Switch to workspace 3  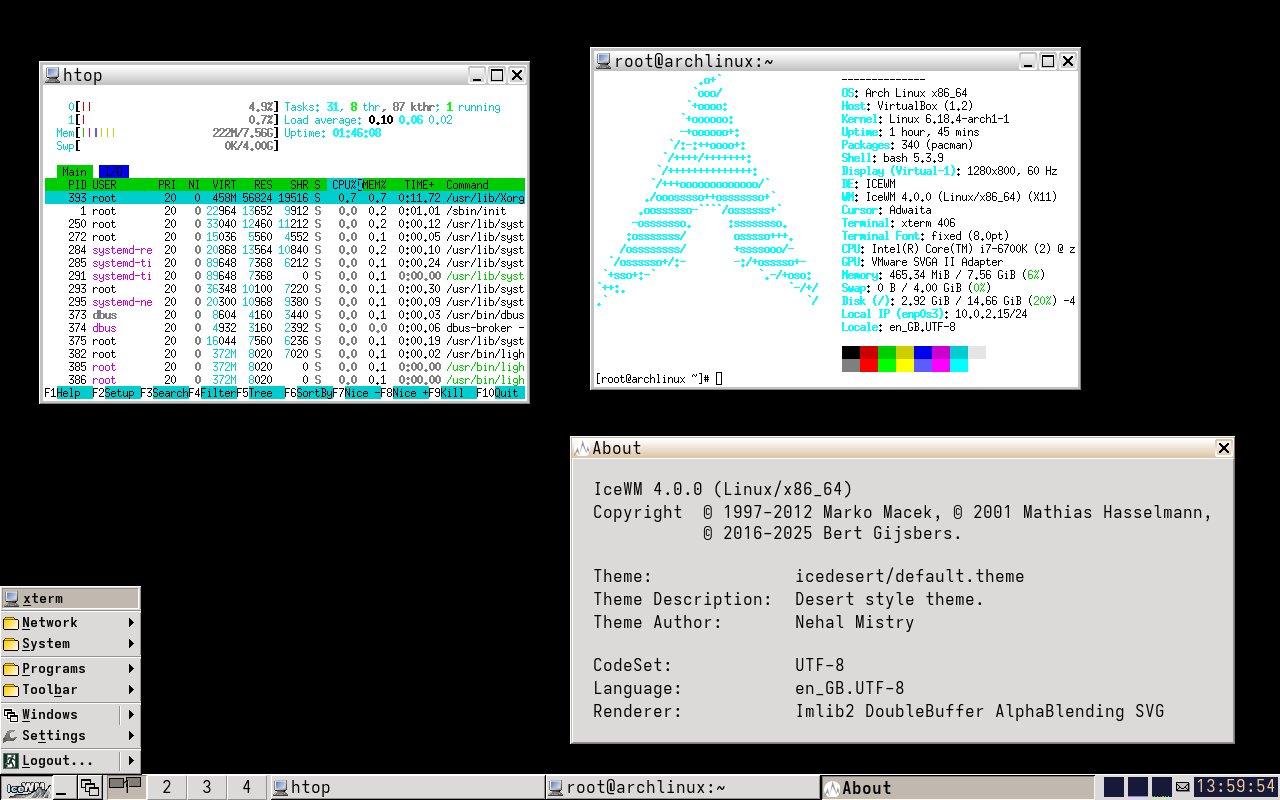(x=206, y=787)
